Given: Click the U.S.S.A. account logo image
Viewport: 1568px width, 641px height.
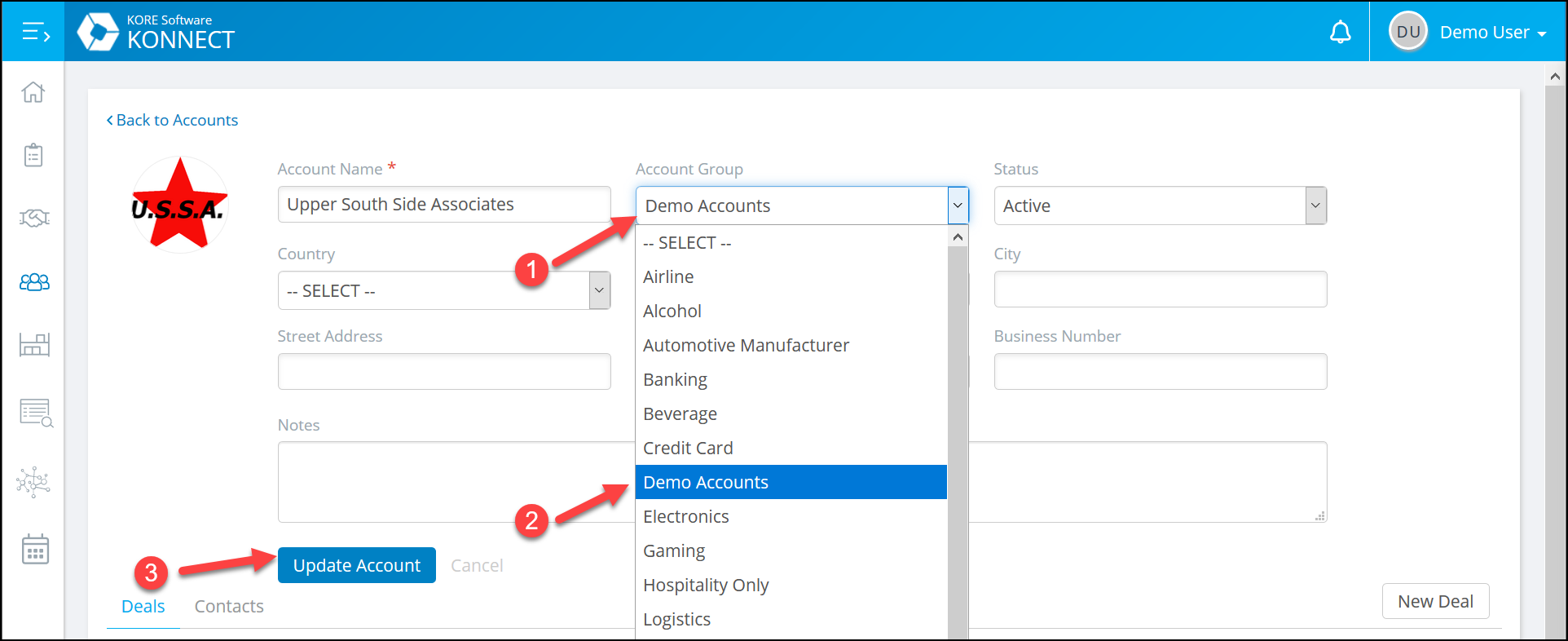Looking at the screenshot, I should [180, 204].
